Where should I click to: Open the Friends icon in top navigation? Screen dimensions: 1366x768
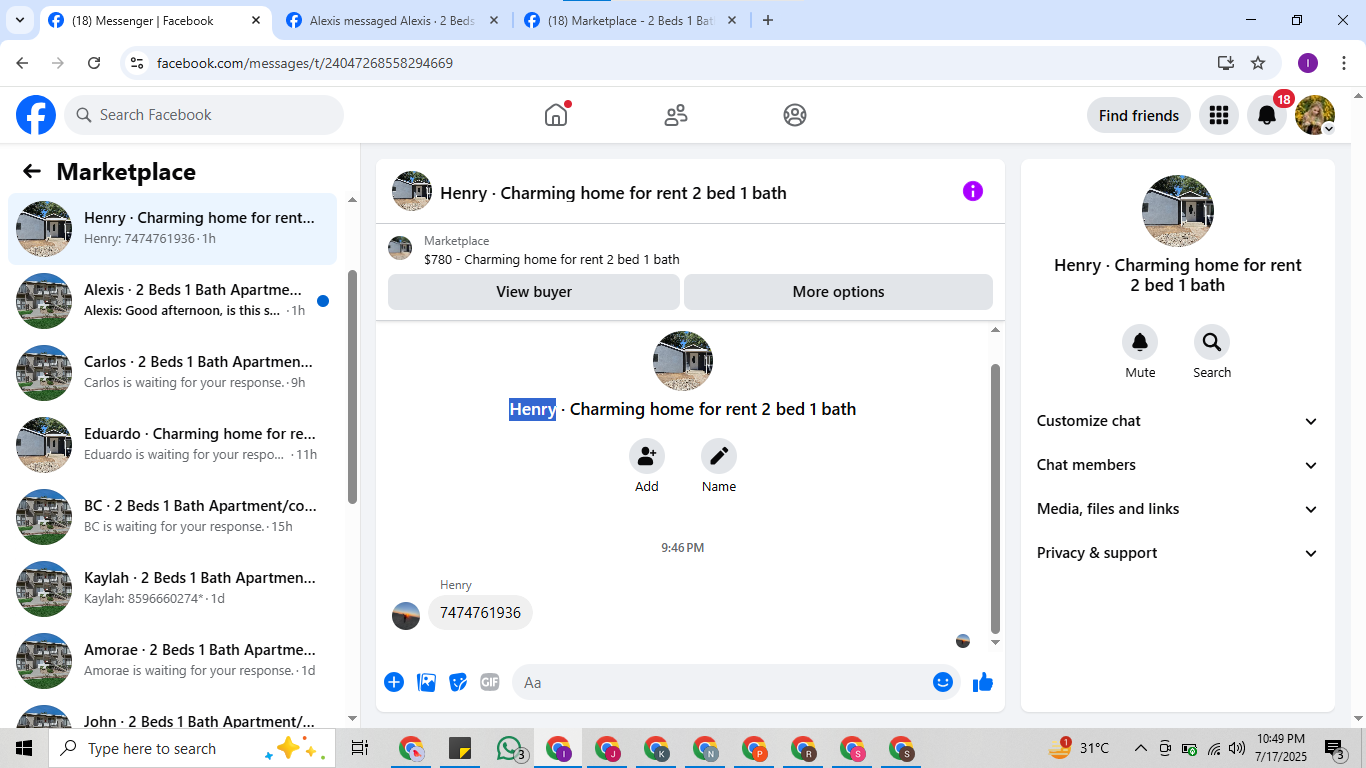coord(676,115)
